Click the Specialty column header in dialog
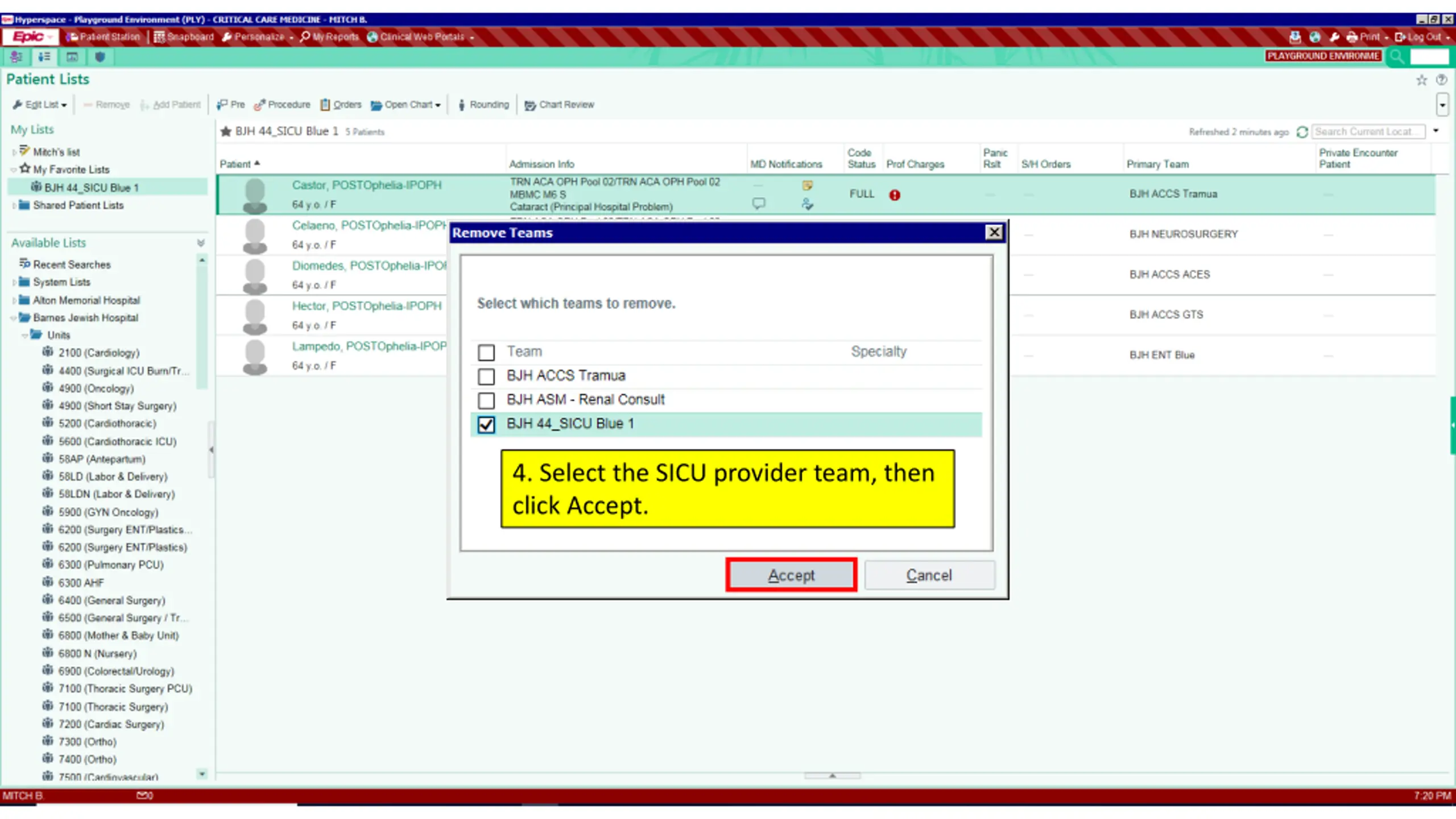The width and height of the screenshot is (1456, 819). point(879,351)
